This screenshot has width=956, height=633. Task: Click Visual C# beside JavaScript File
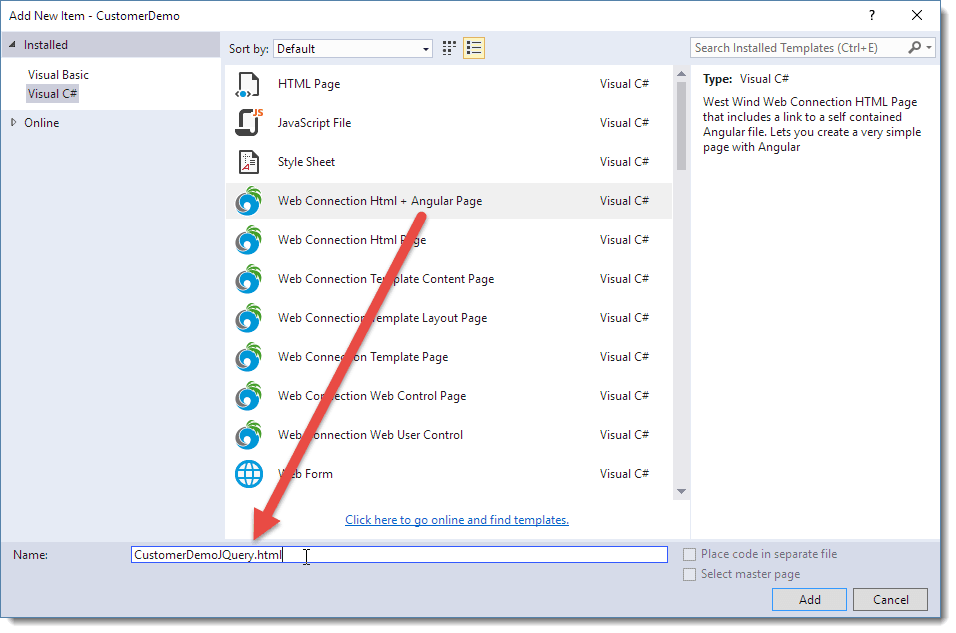[x=624, y=123]
